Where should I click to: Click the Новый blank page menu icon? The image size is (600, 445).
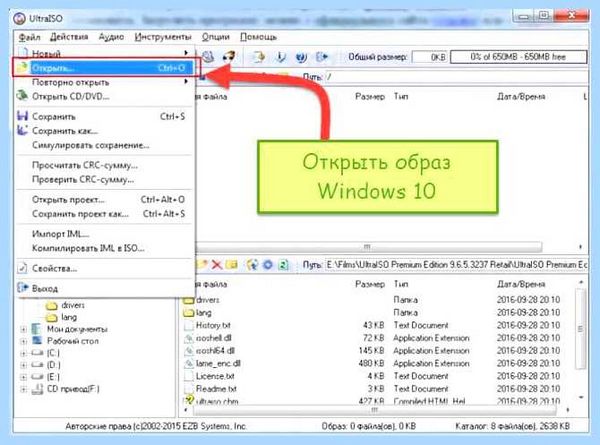tap(24, 53)
